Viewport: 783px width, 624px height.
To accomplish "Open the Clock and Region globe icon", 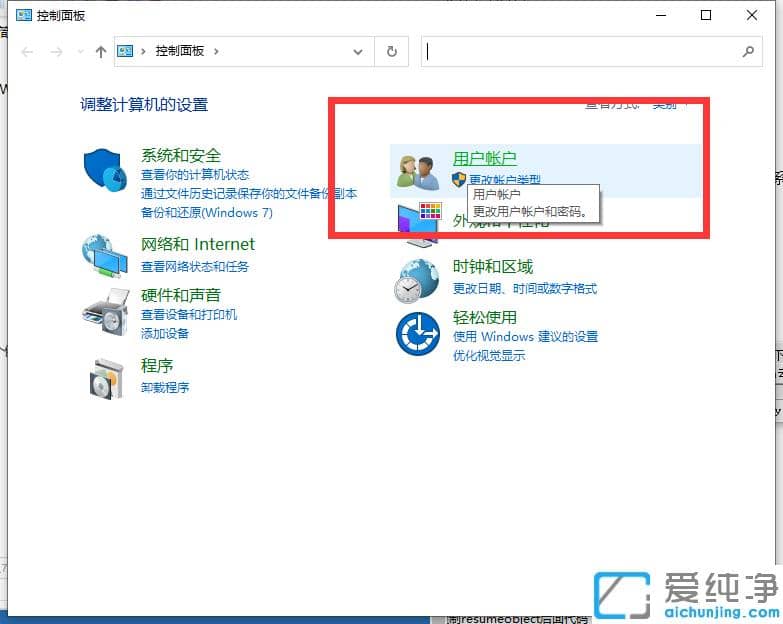I will click(x=416, y=281).
